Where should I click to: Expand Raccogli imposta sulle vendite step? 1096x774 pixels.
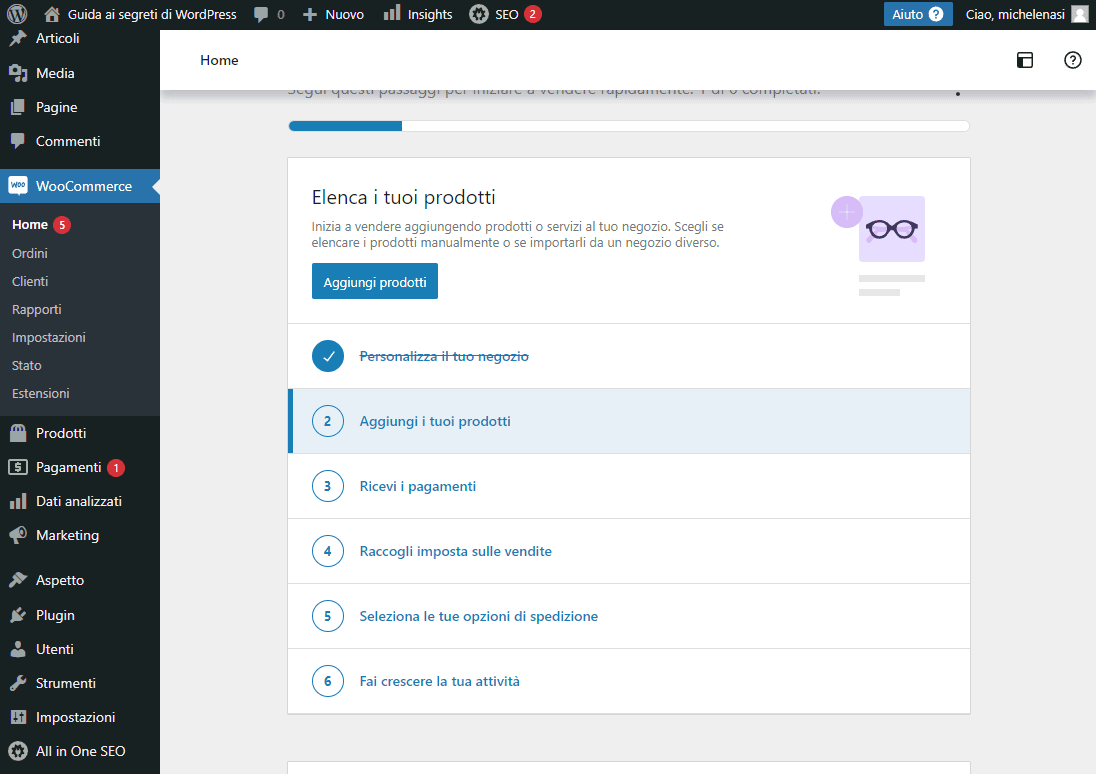629,551
